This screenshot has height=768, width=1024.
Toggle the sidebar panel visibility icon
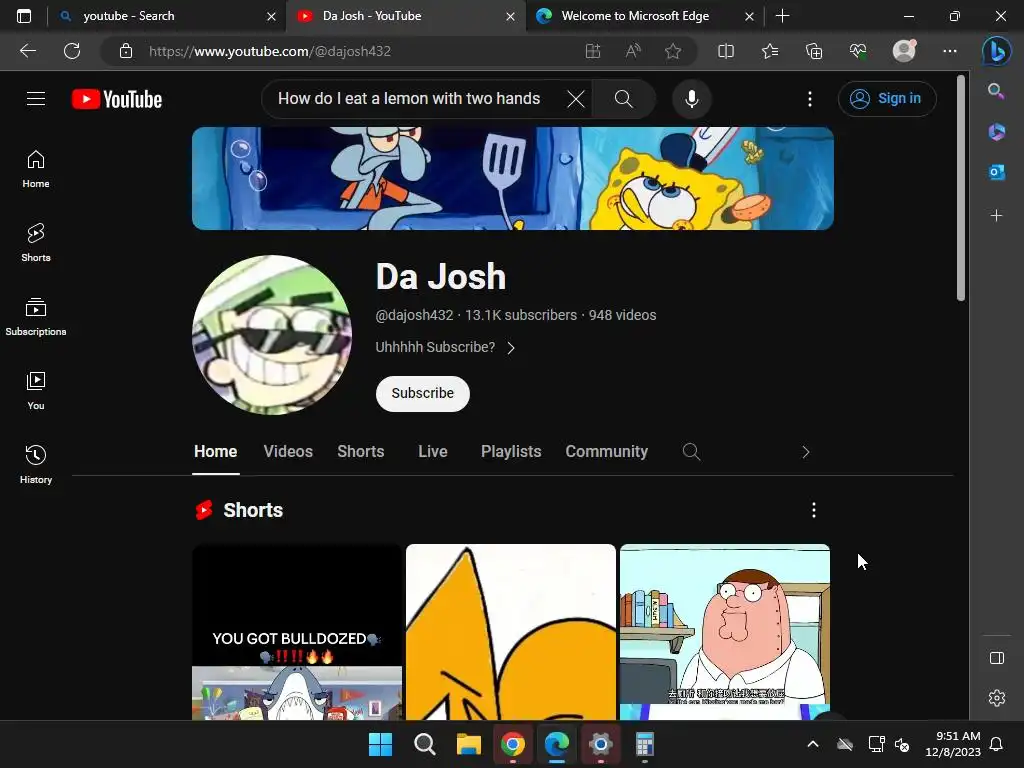[x=997, y=658]
